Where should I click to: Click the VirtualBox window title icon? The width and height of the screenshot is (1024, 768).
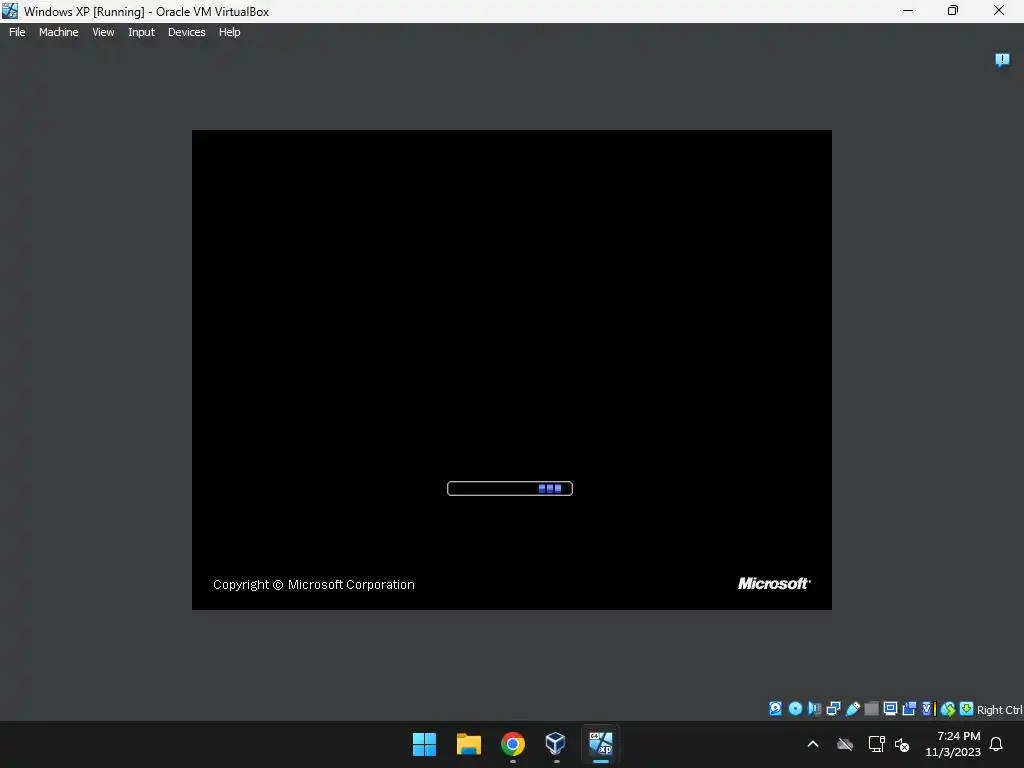(10, 11)
